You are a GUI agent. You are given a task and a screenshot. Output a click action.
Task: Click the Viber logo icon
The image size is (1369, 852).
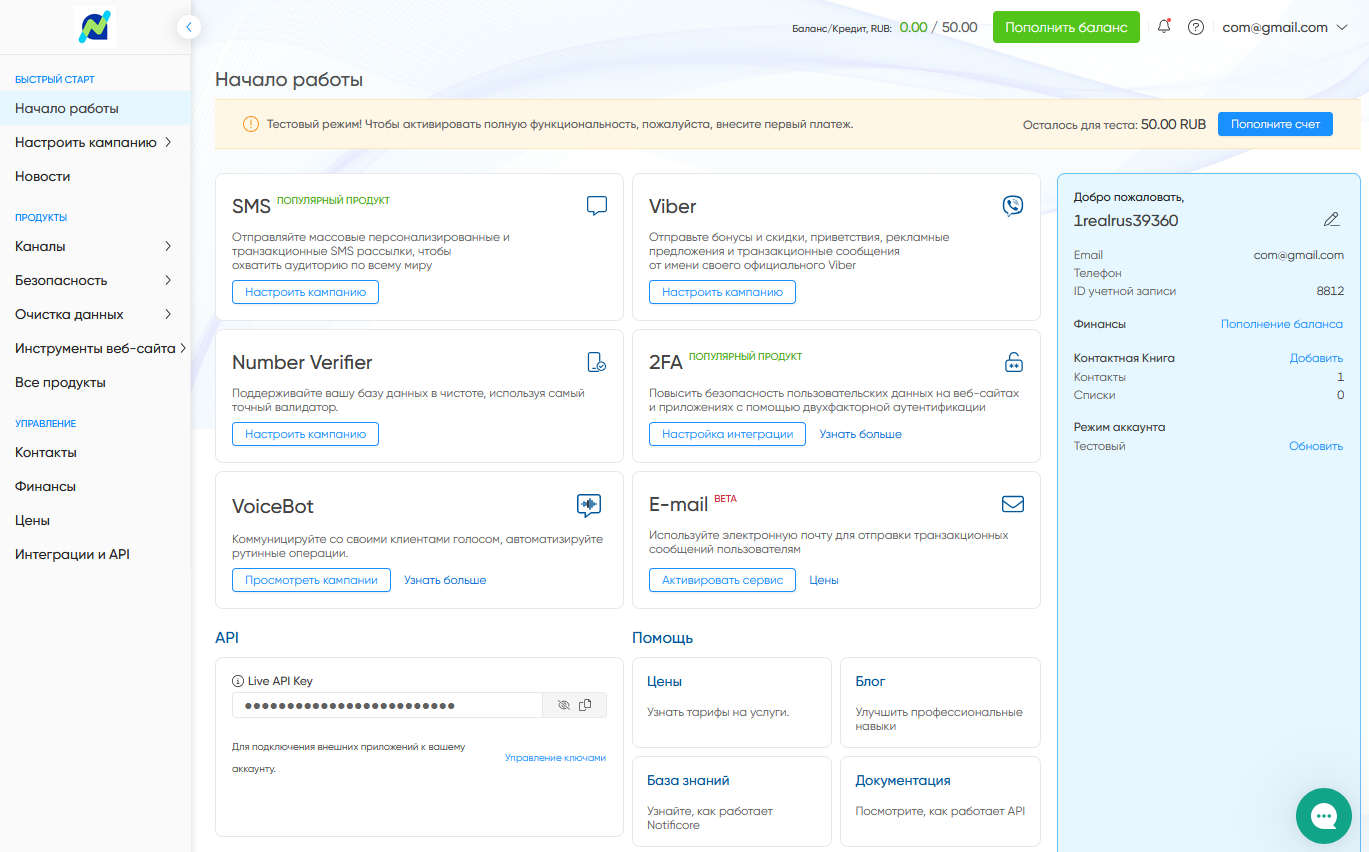[1013, 206]
